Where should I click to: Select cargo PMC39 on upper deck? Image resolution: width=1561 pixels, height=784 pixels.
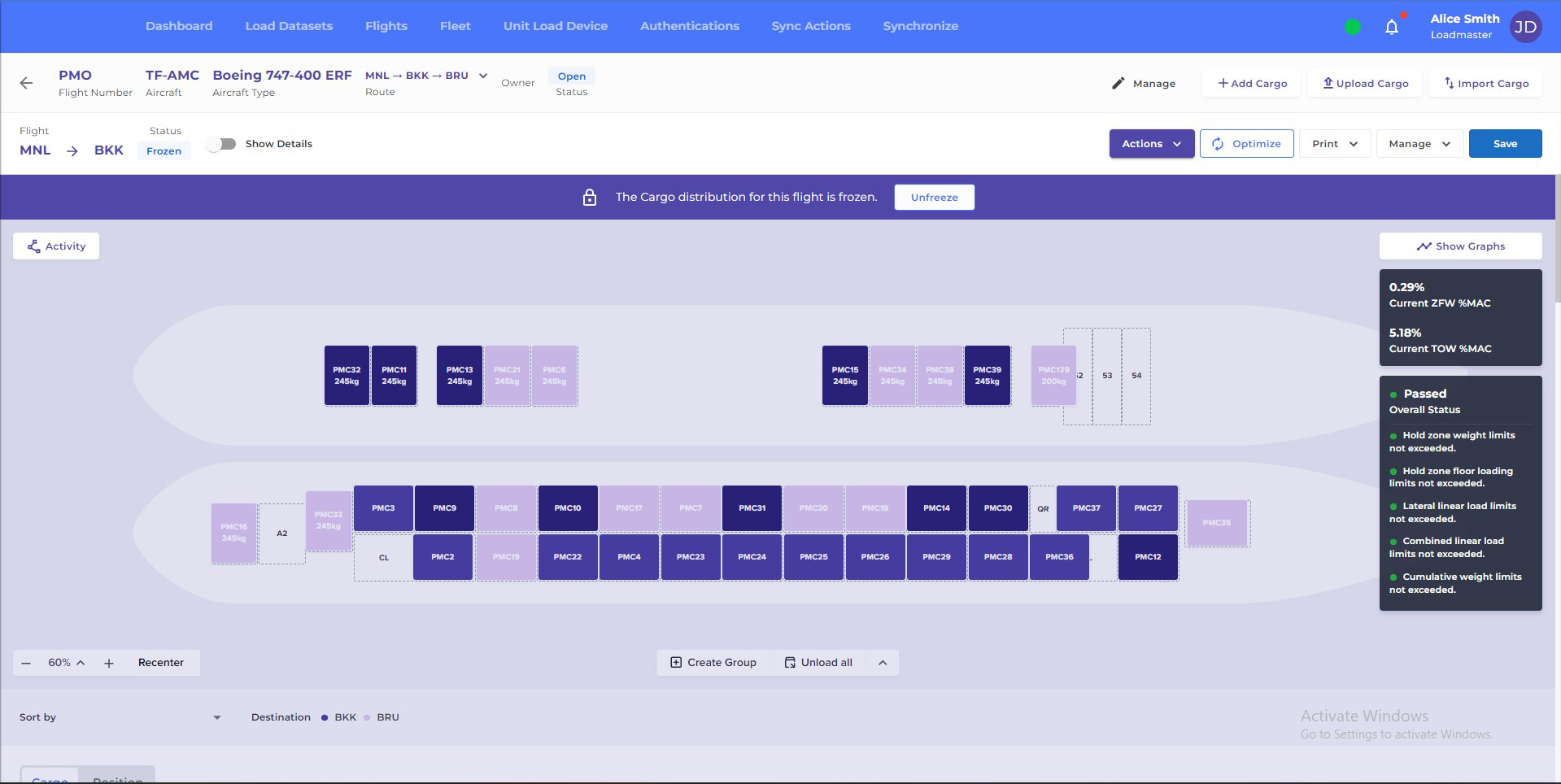click(988, 376)
